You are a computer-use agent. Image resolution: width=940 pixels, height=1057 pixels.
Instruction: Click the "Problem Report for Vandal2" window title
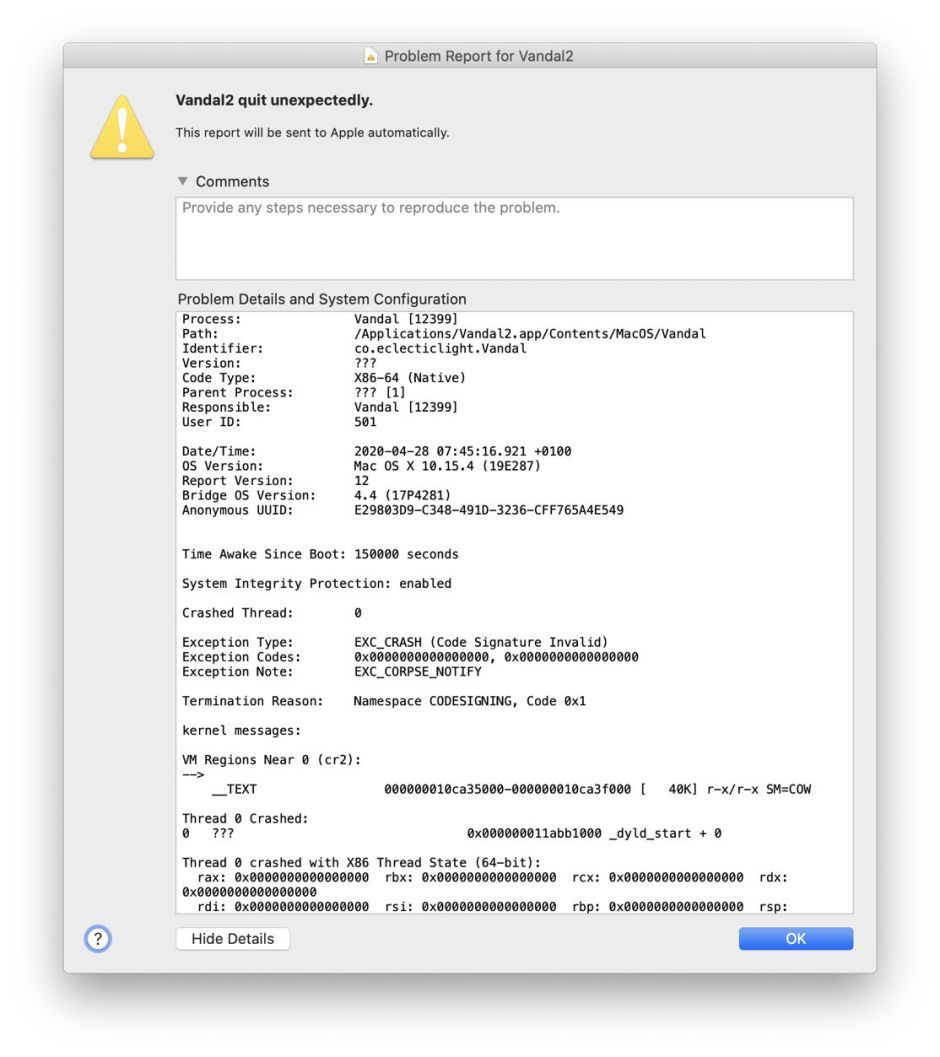(479, 57)
